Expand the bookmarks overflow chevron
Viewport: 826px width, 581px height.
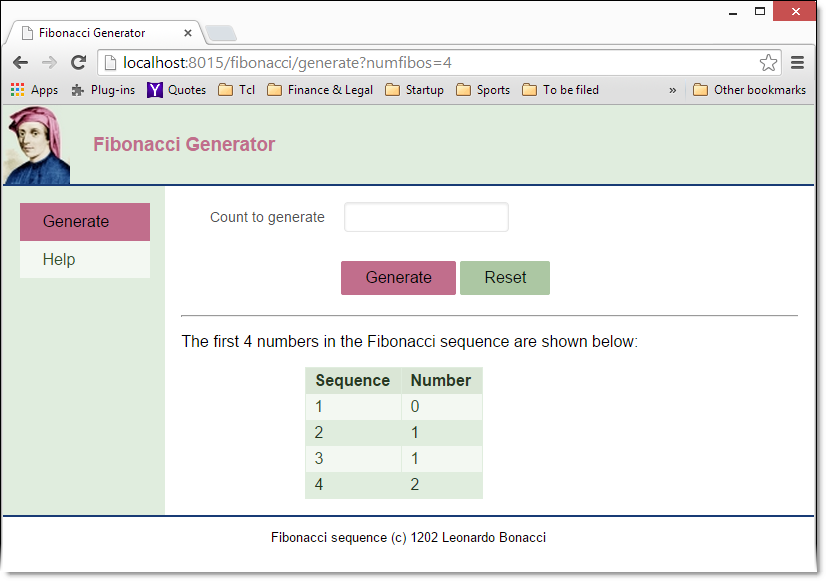[672, 90]
